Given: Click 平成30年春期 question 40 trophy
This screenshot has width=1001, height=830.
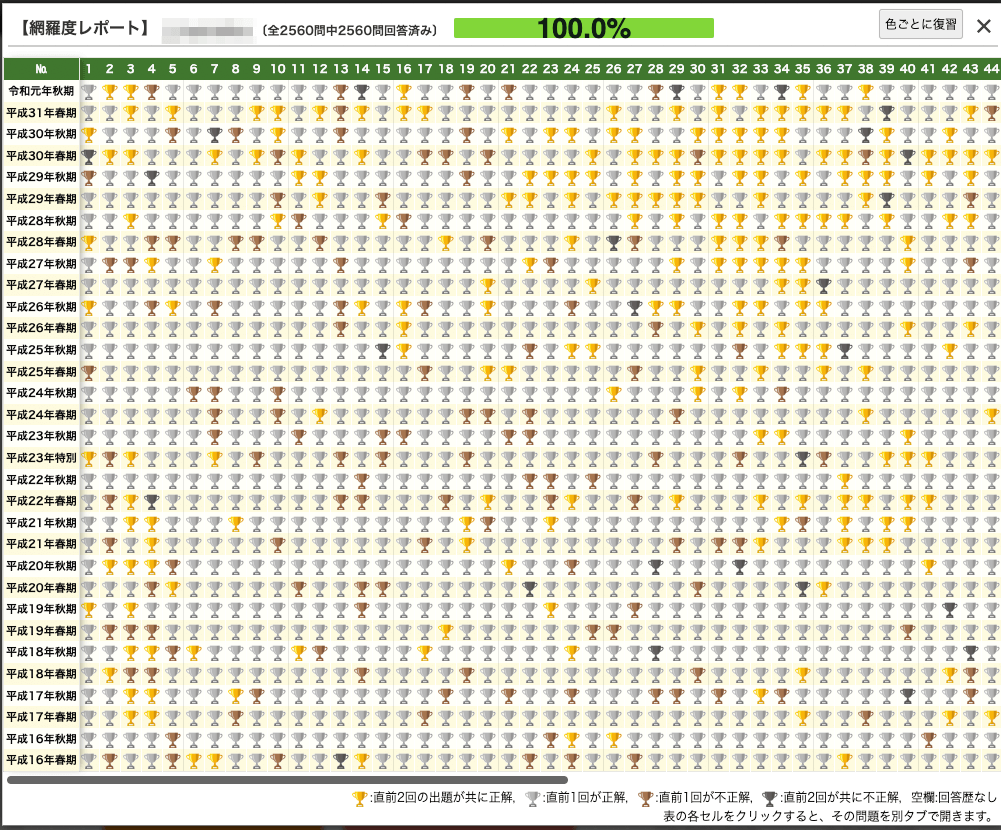Looking at the screenshot, I should [907, 156].
